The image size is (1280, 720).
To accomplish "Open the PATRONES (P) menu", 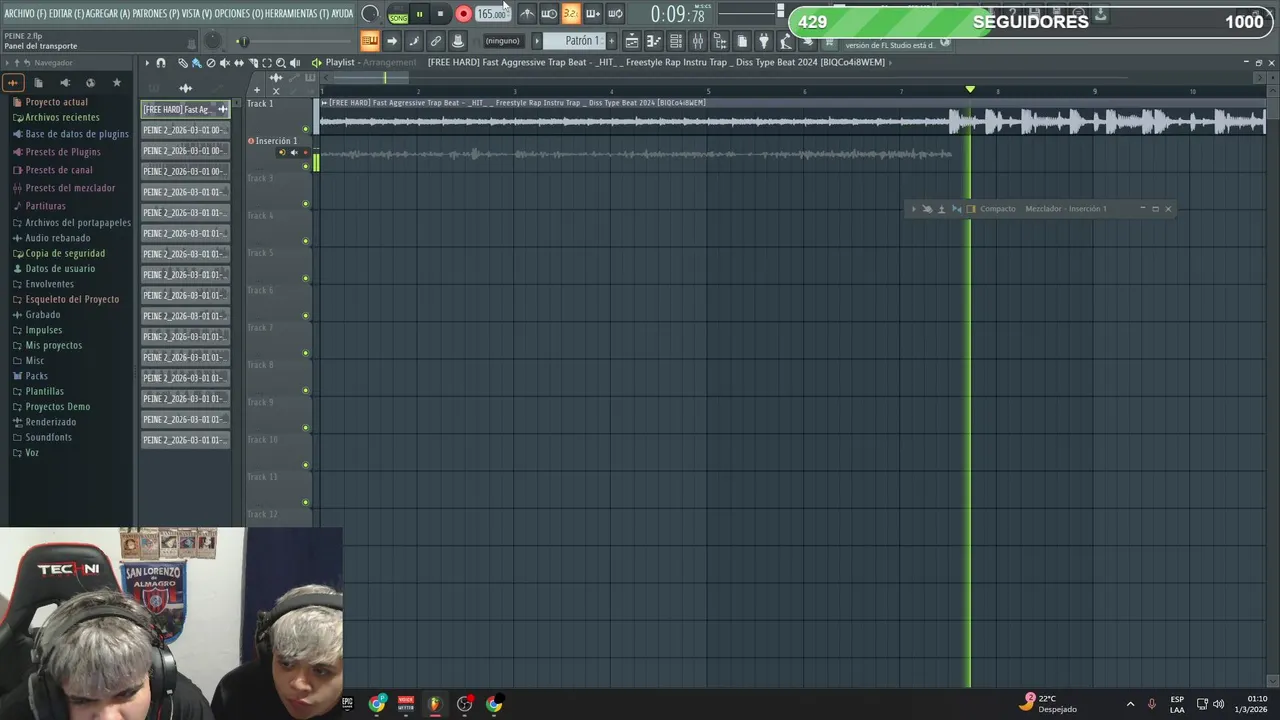I will (156, 14).
